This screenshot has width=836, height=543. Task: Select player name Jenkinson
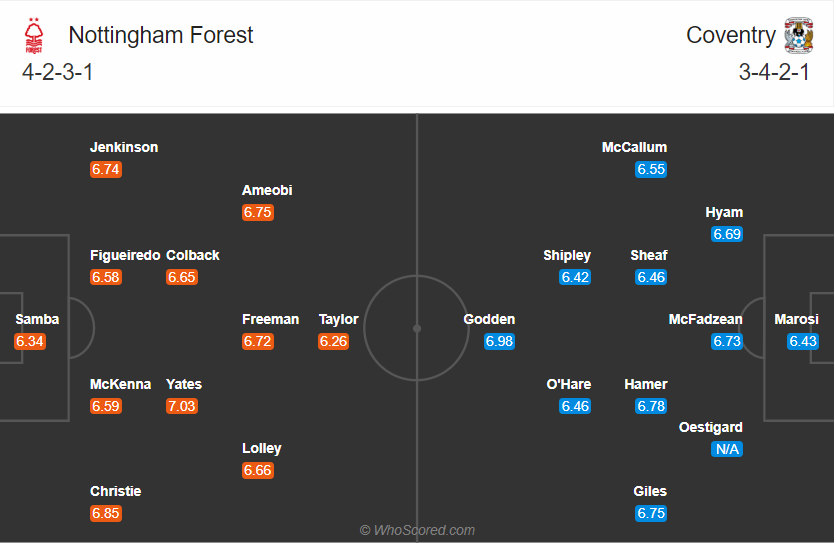[x=124, y=147]
